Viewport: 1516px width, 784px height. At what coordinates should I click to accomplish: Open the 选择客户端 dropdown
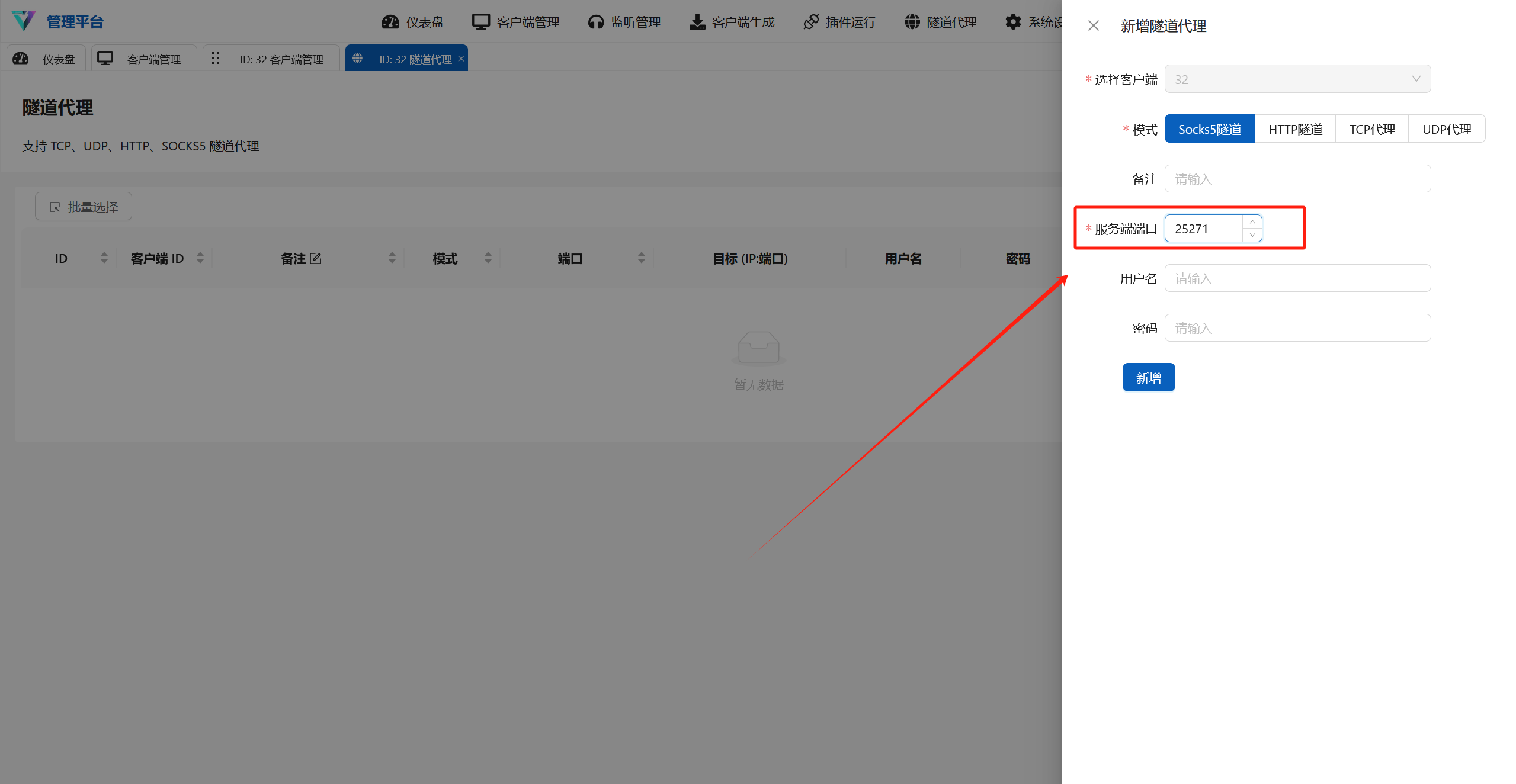1297,79
